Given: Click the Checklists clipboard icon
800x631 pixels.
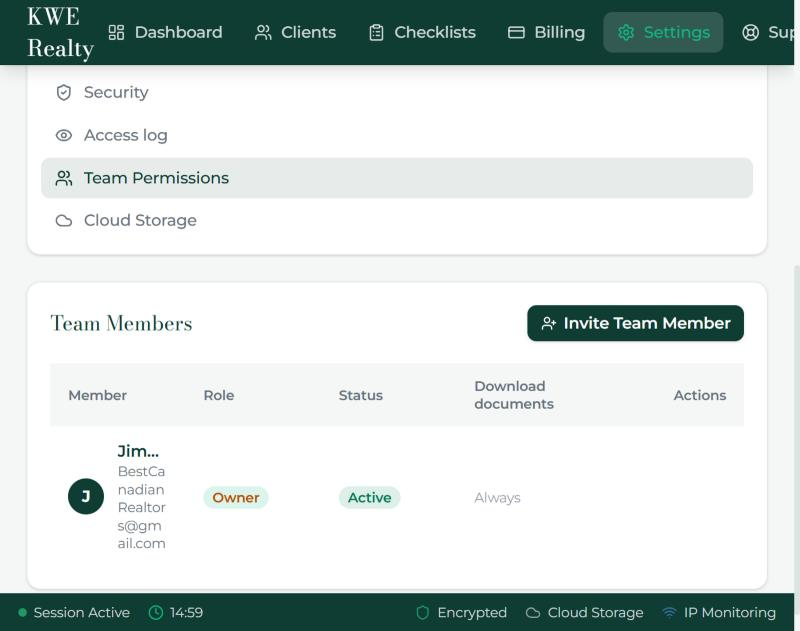Looking at the screenshot, I should pyautogui.click(x=377, y=32).
